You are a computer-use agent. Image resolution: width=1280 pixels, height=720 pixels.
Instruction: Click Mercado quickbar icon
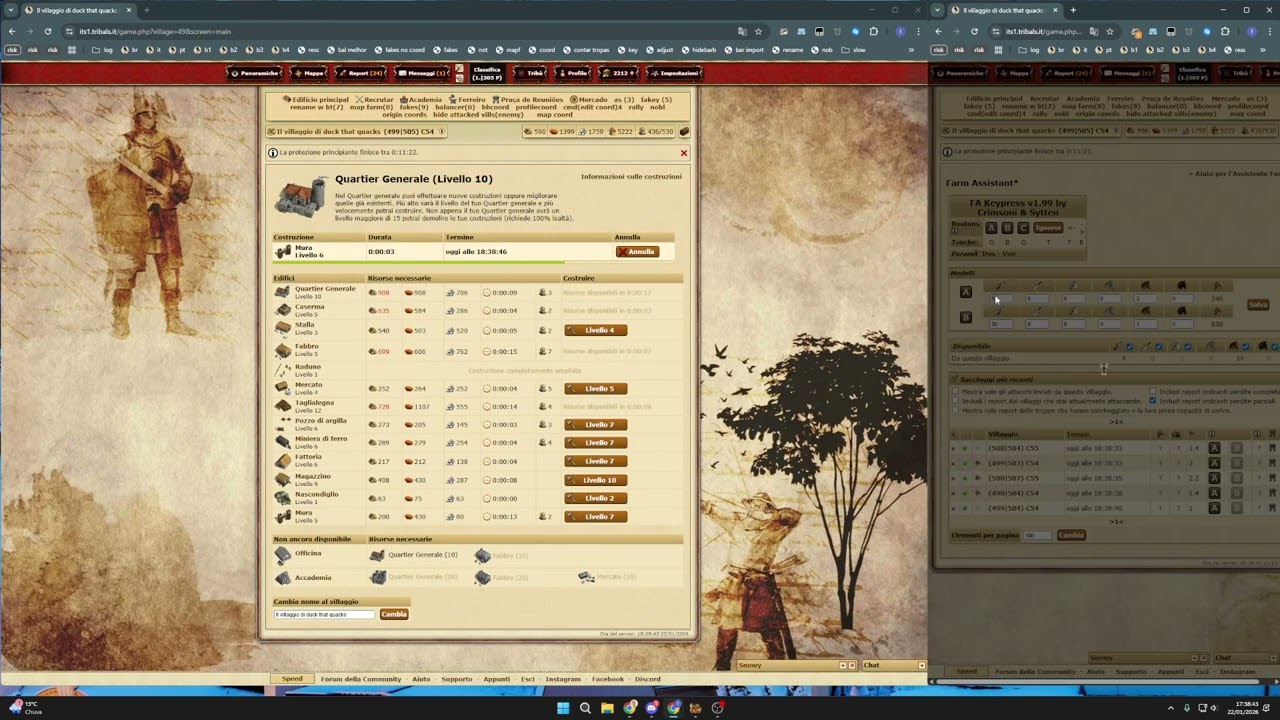(574, 100)
